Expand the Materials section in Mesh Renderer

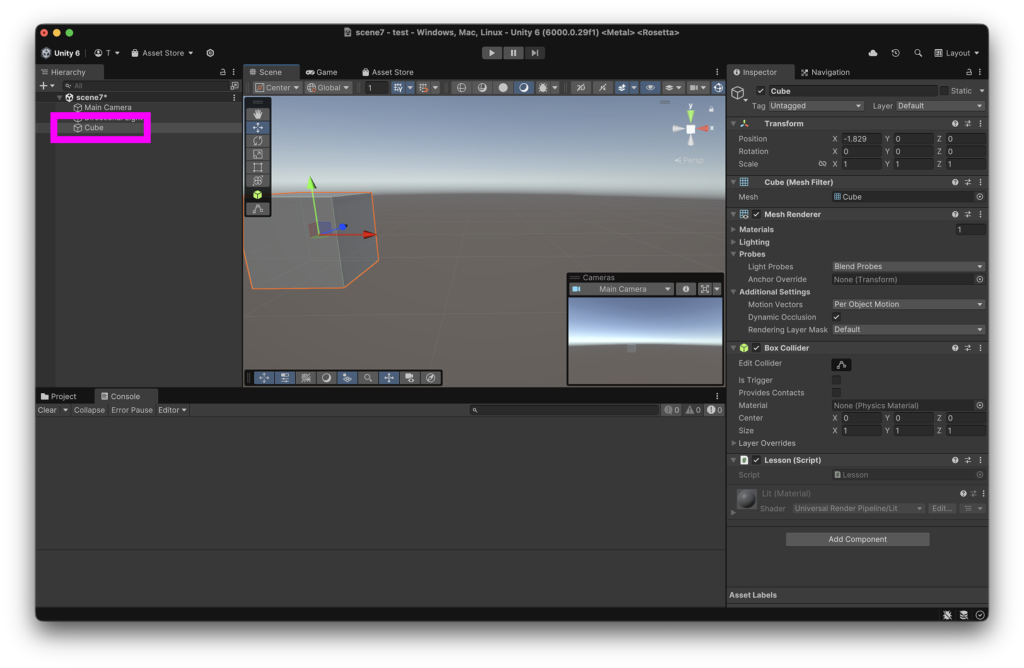756,230
